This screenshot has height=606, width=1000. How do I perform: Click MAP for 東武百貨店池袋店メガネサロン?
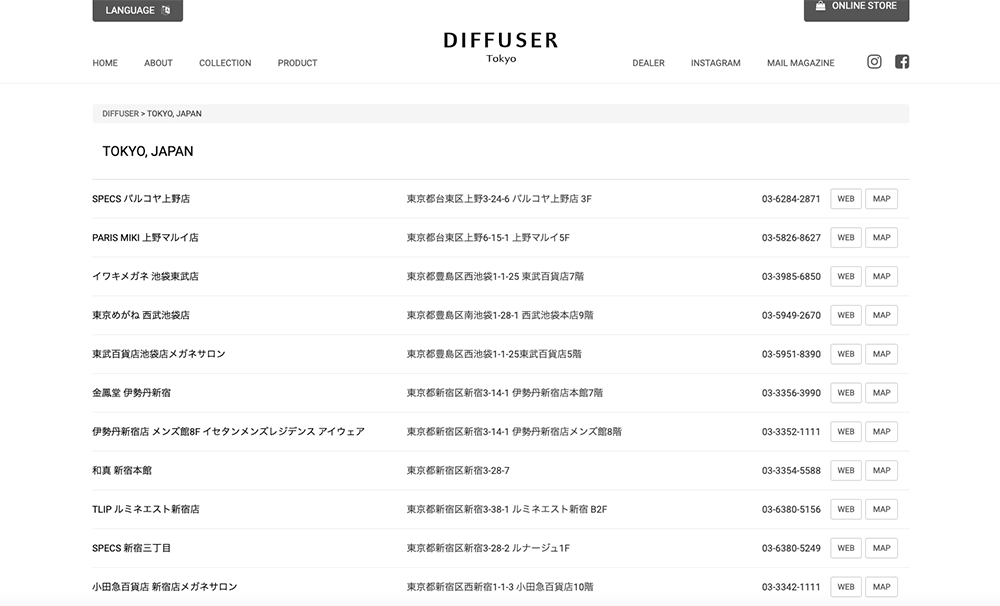click(x=881, y=354)
